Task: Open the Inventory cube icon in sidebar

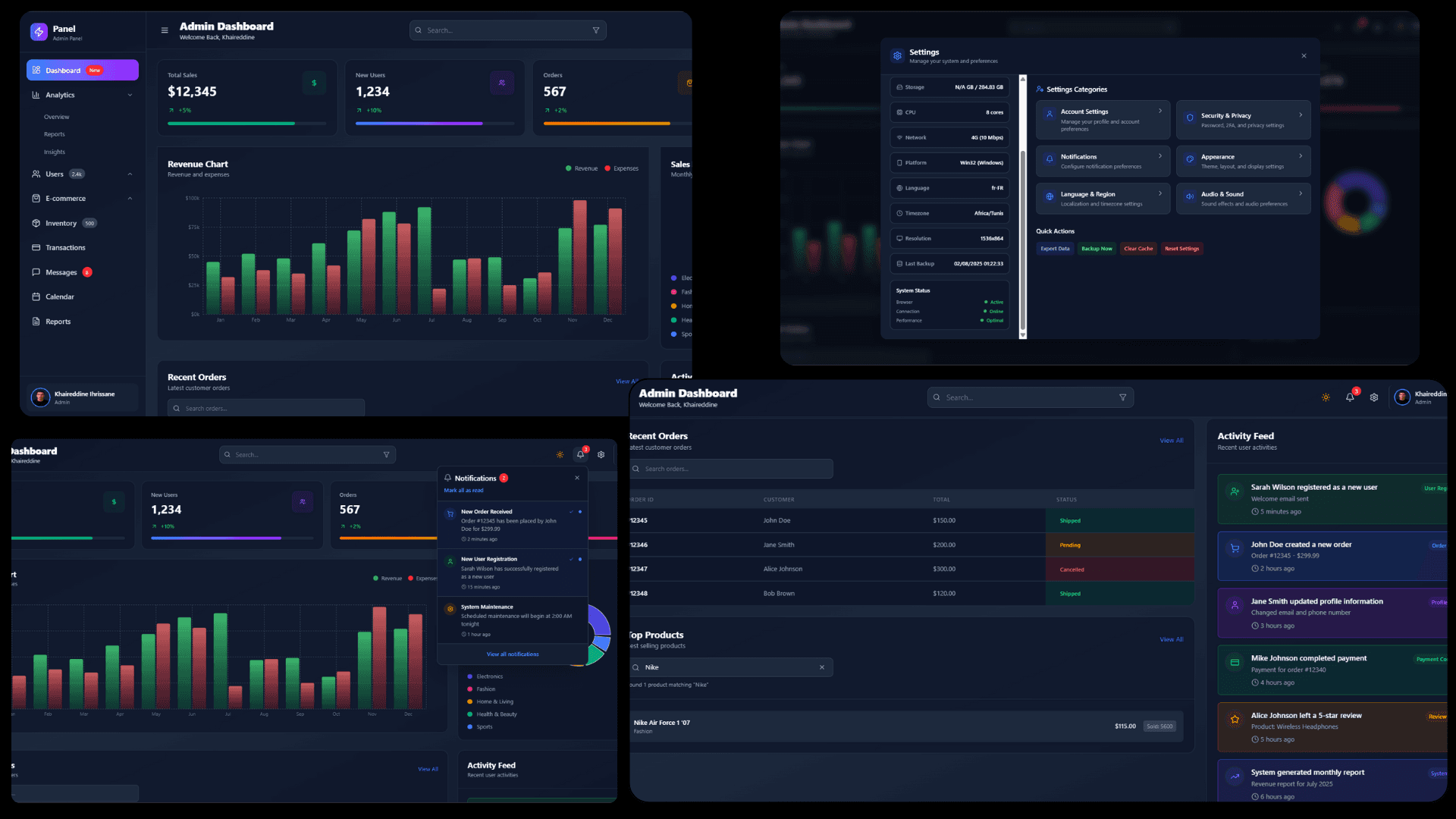Action: coord(36,223)
